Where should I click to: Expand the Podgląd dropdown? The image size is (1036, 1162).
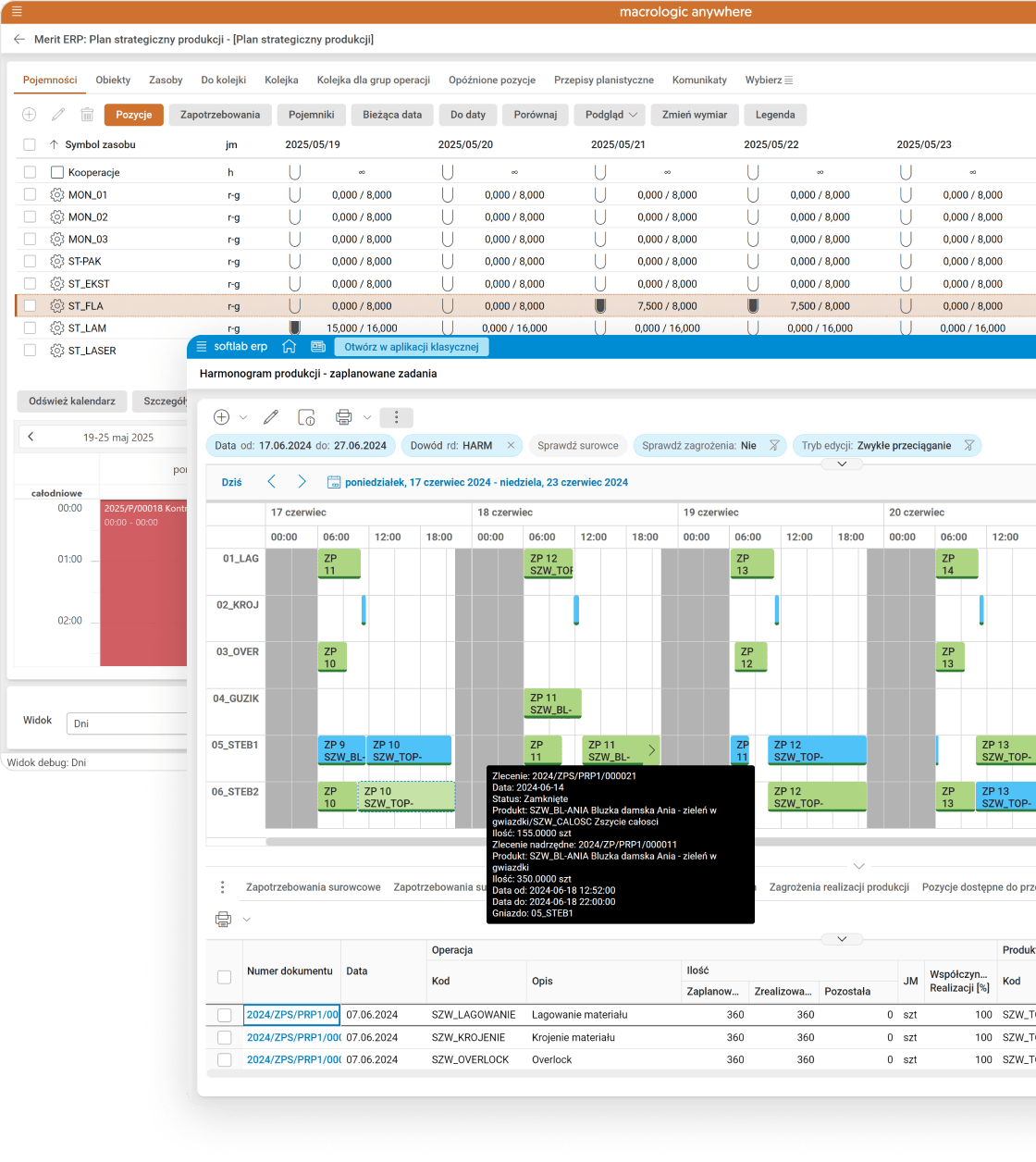tap(610, 115)
